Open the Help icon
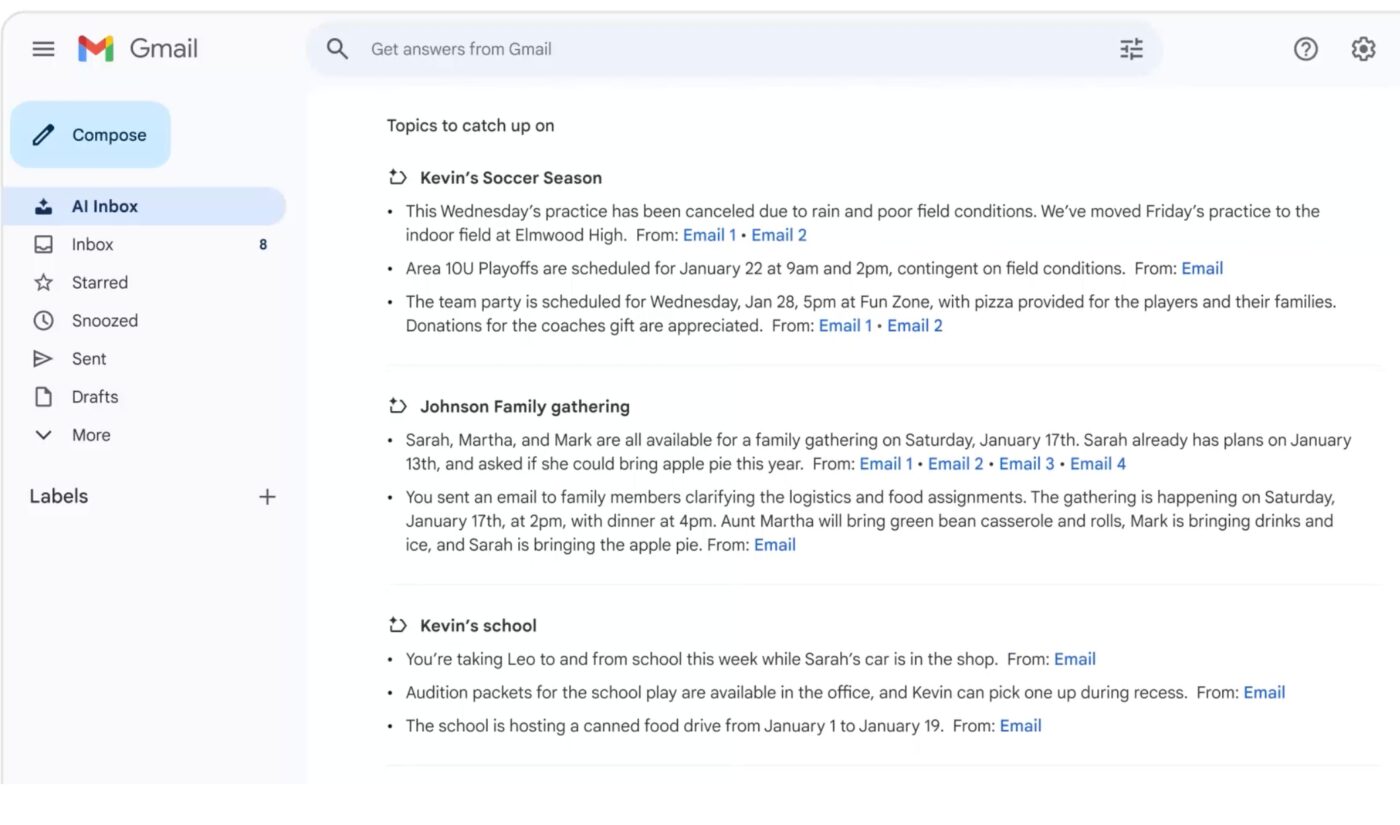 [1306, 48]
